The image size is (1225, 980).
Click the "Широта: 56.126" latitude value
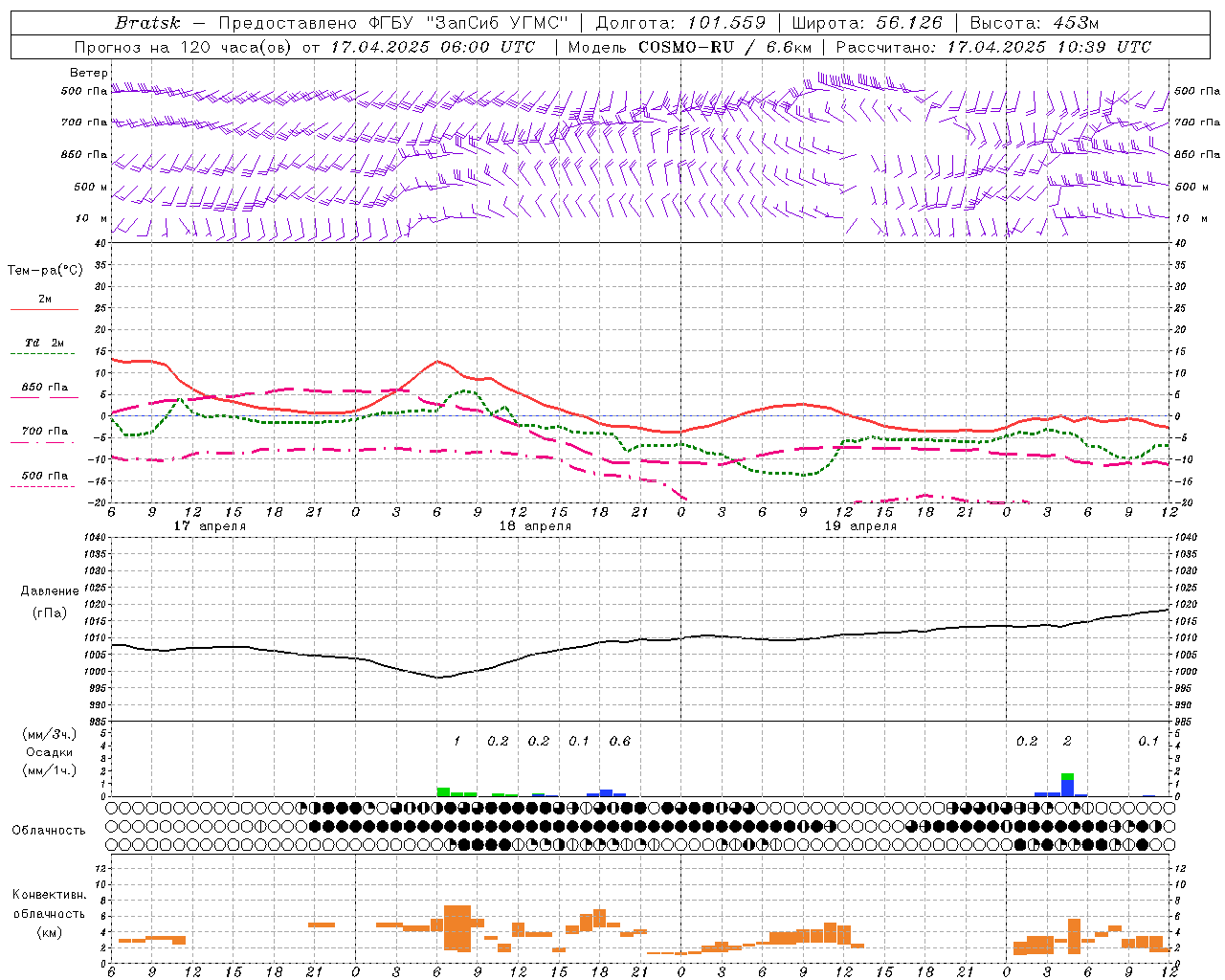867,23
